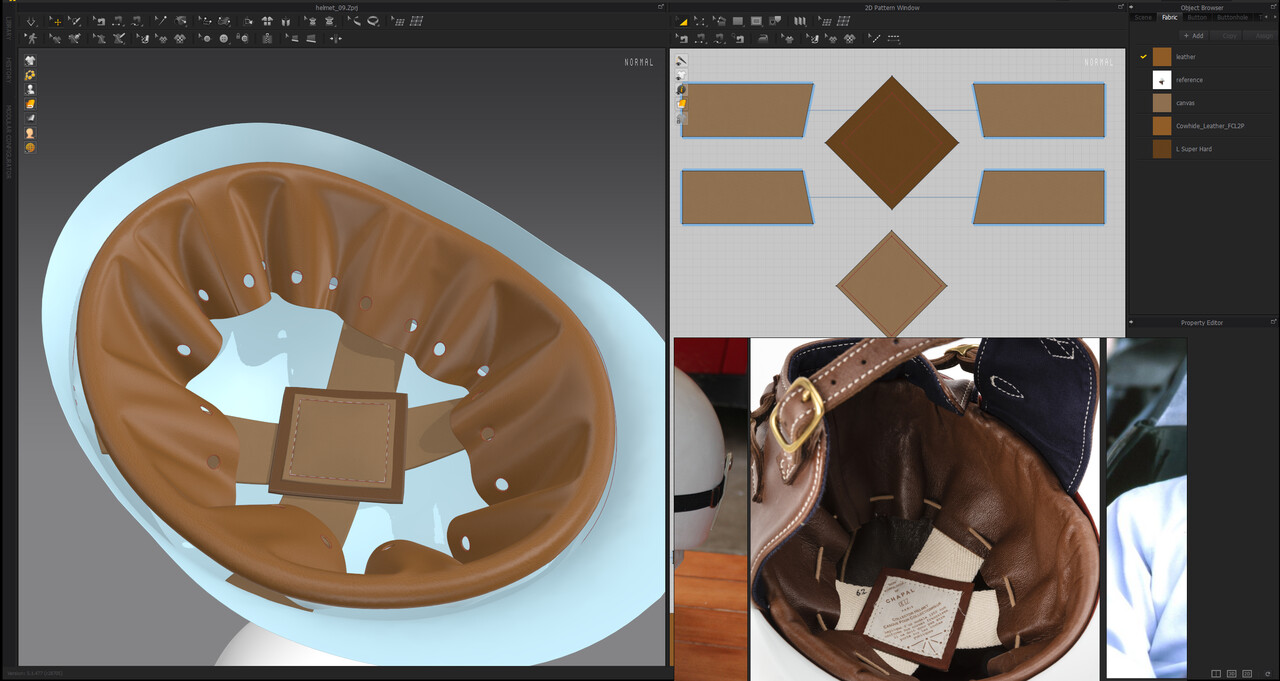Select the dashed line tool in 2D toolbar
The image size is (1280, 681).
893,38
